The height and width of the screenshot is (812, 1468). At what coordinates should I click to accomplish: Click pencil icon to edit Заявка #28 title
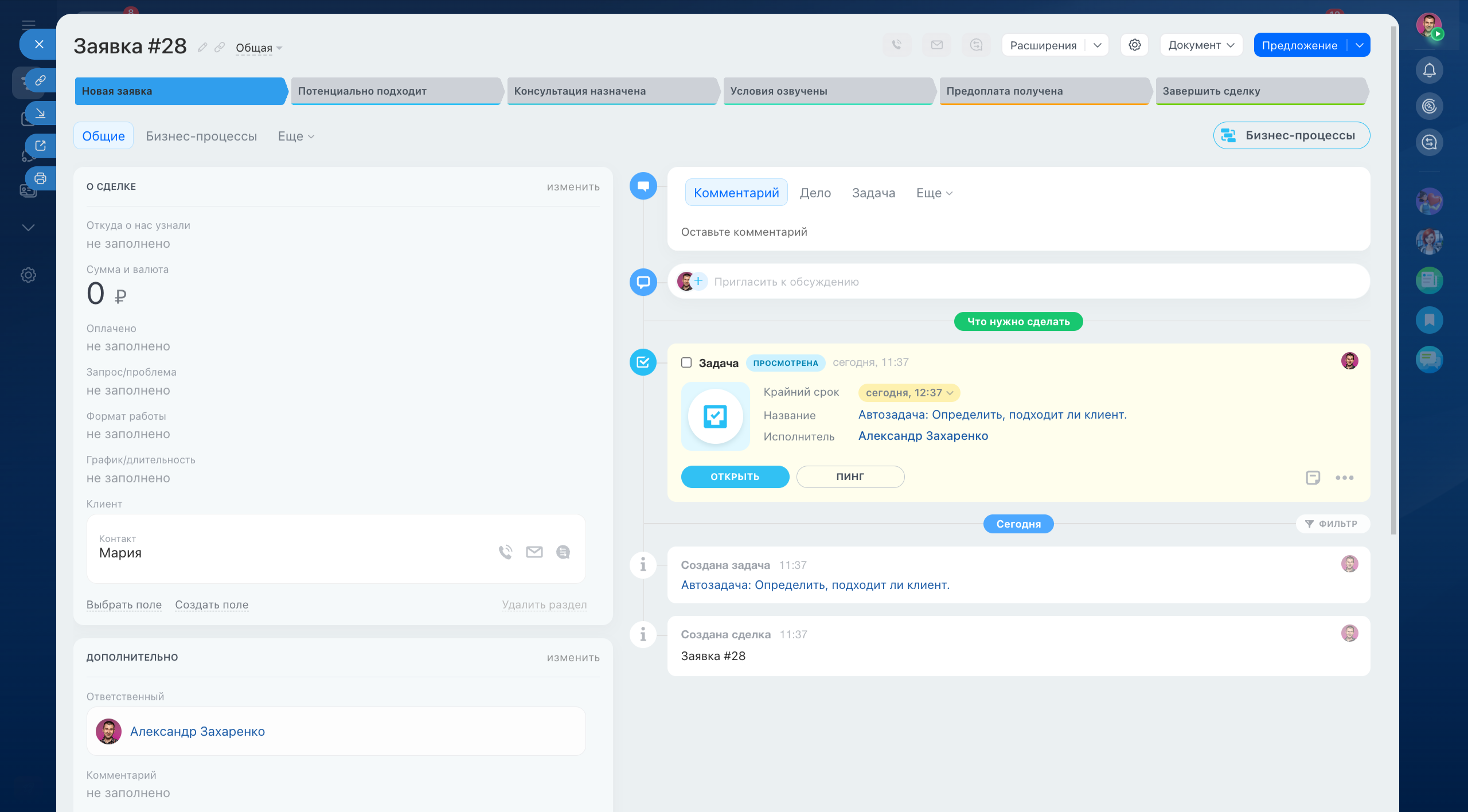(202, 48)
